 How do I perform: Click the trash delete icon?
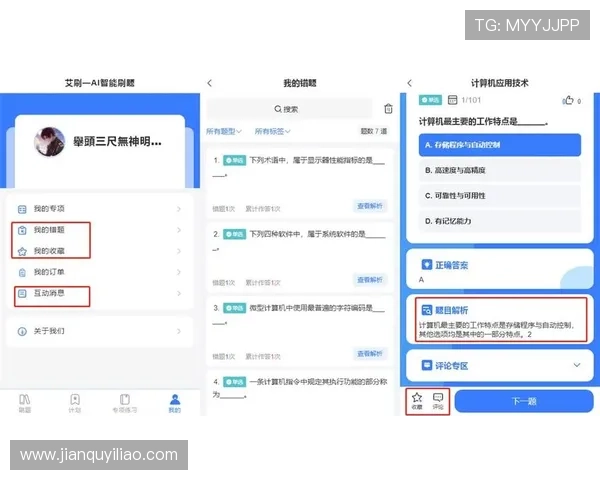(388, 109)
